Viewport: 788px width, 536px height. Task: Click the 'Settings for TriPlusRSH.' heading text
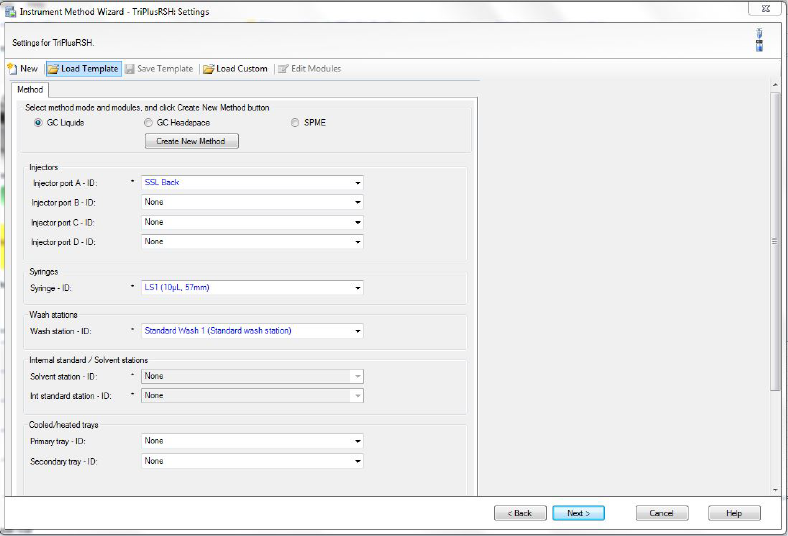pos(53,43)
